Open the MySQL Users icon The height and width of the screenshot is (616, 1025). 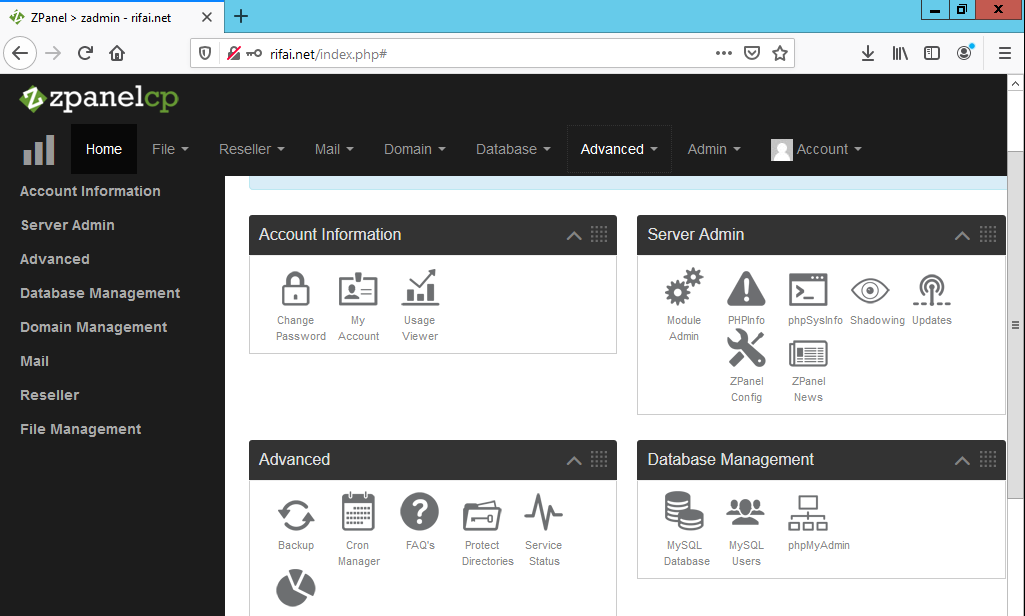pyautogui.click(x=745, y=512)
